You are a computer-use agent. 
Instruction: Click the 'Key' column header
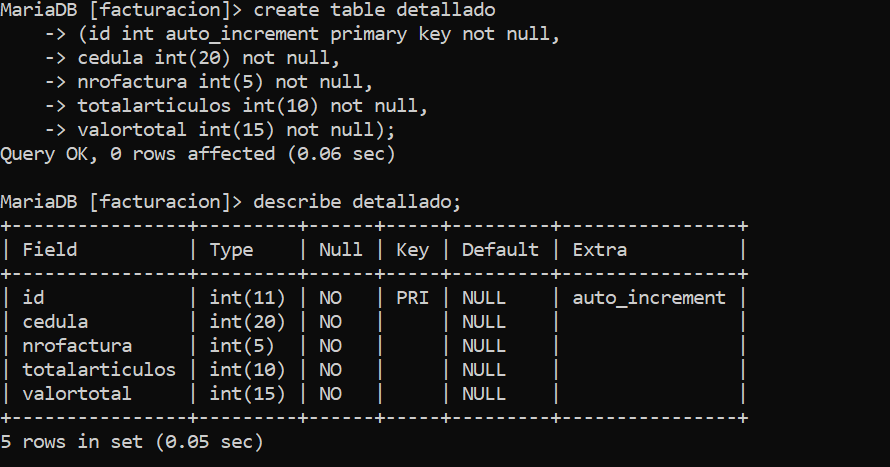pos(413,250)
